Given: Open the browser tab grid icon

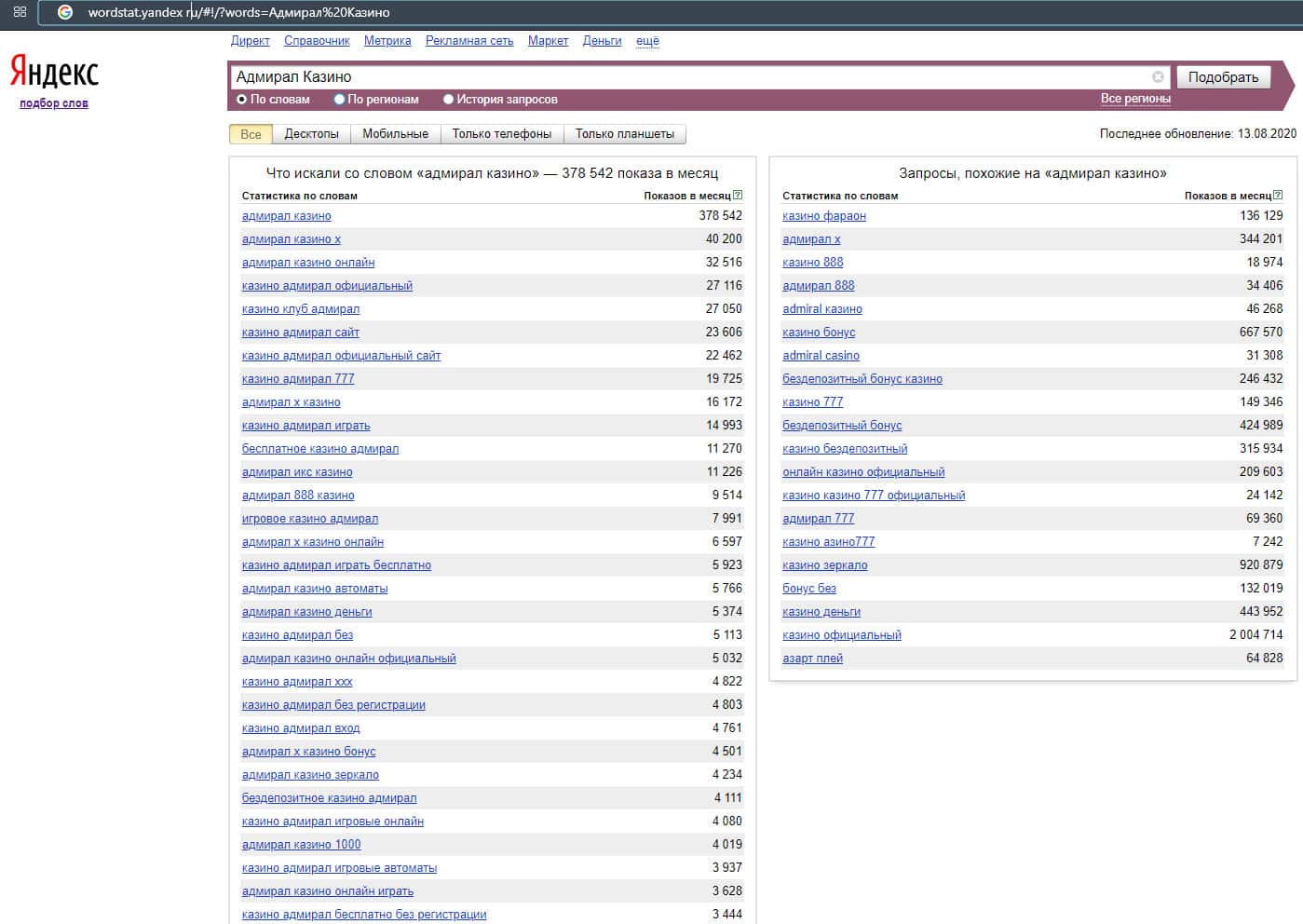Looking at the screenshot, I should point(20,12).
